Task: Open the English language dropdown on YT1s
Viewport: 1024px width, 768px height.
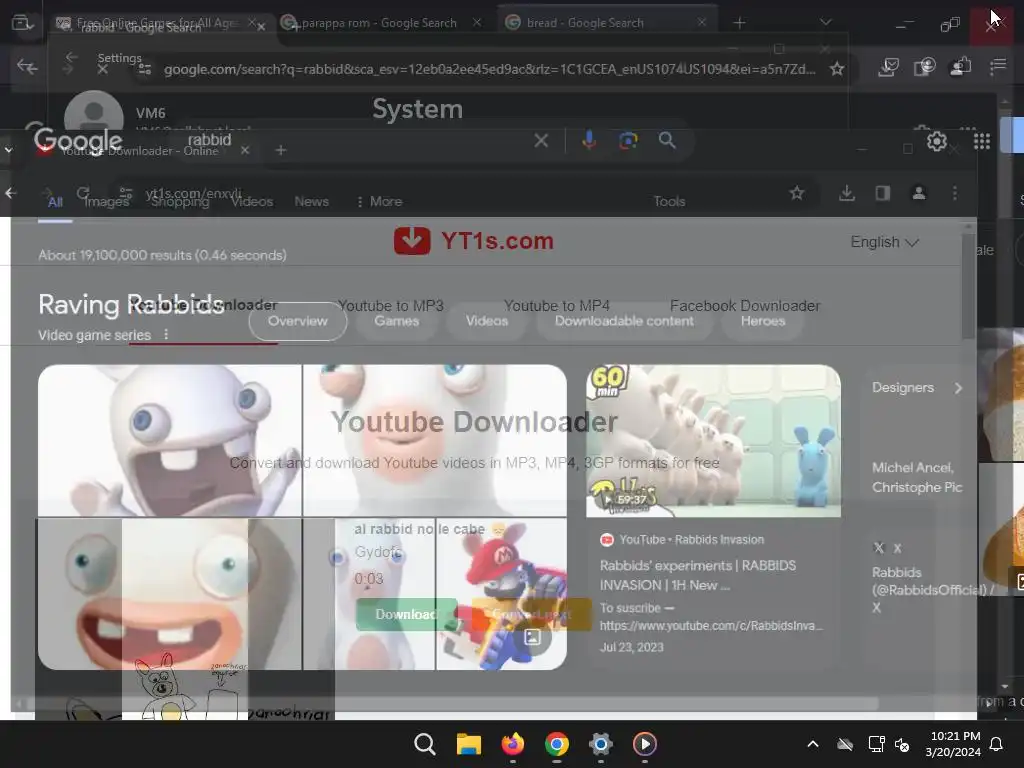Action: [884, 242]
